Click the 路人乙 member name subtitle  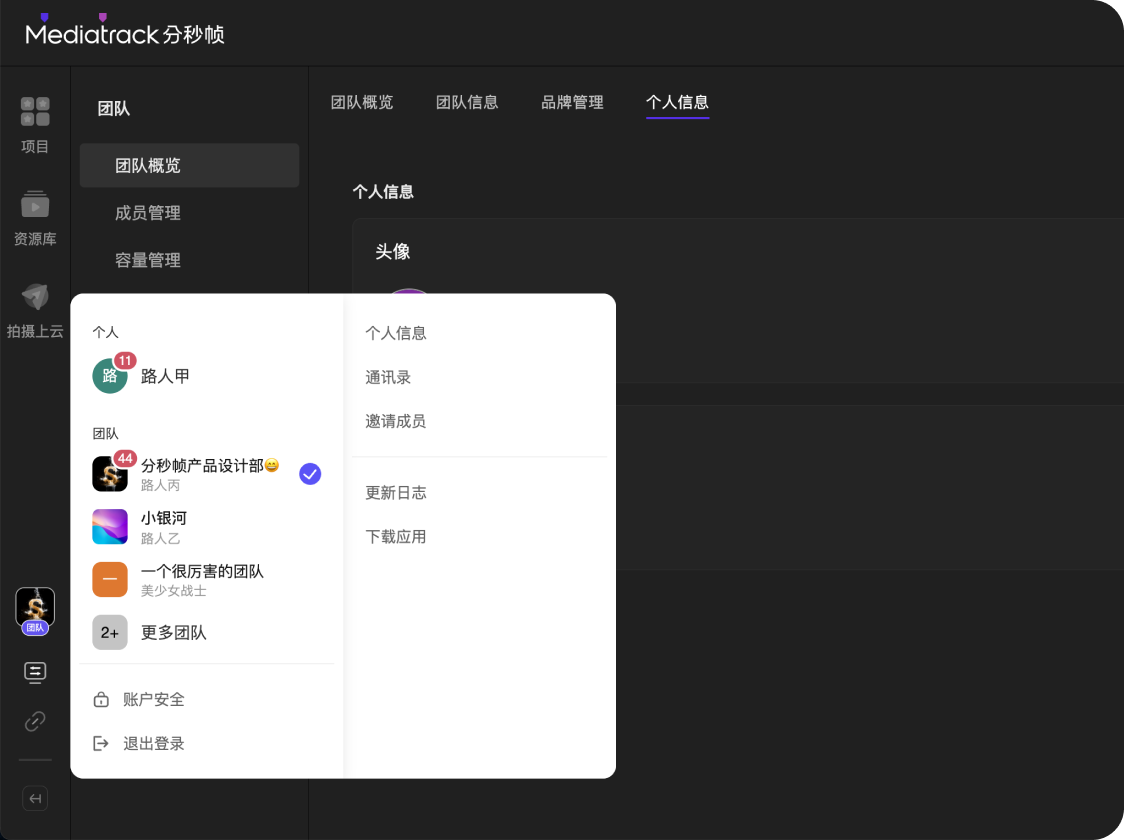pos(160,538)
